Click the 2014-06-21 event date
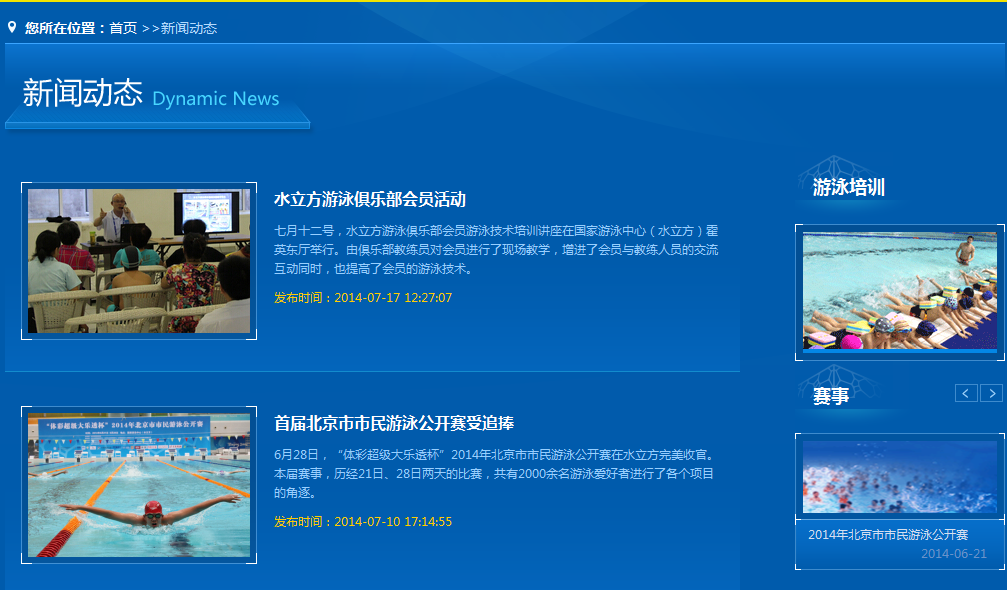The height and width of the screenshot is (590, 1007). (x=953, y=554)
